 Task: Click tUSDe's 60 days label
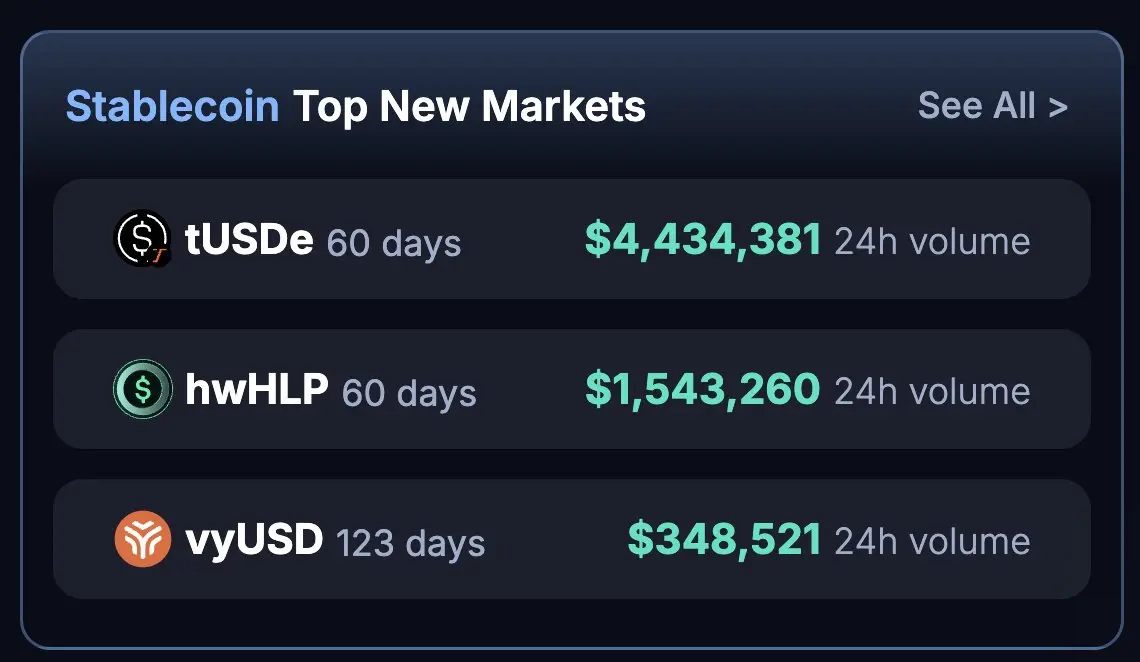(394, 243)
